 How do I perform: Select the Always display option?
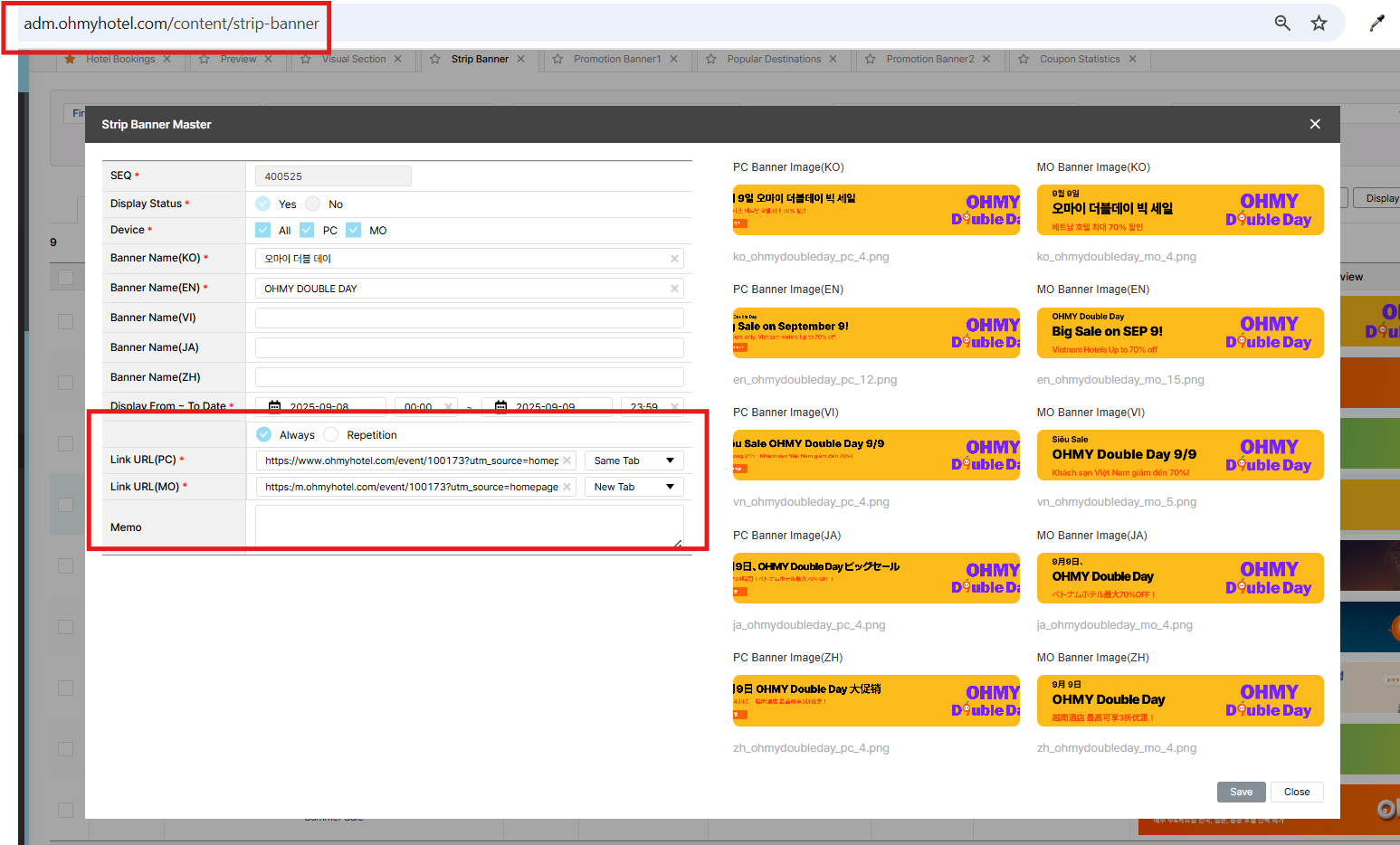click(x=264, y=434)
